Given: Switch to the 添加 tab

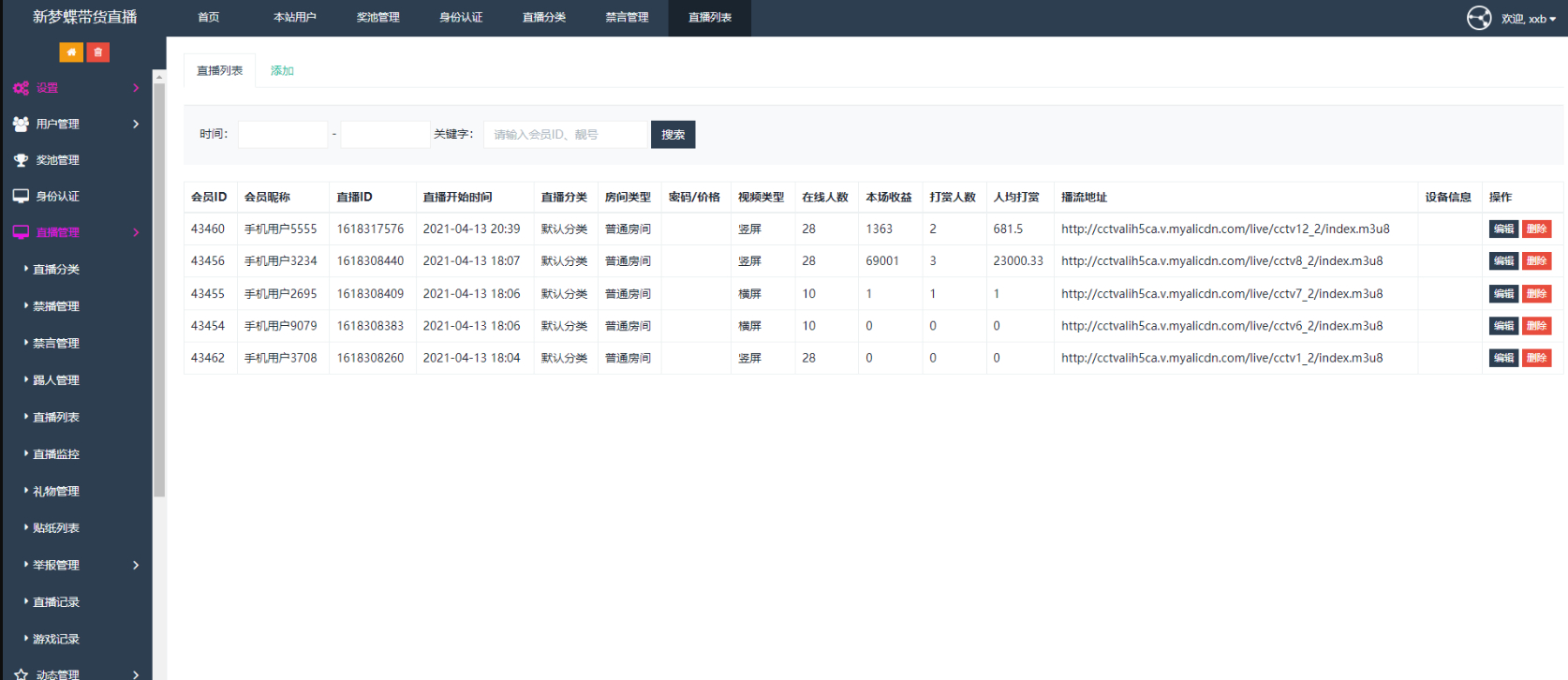Looking at the screenshot, I should point(282,70).
